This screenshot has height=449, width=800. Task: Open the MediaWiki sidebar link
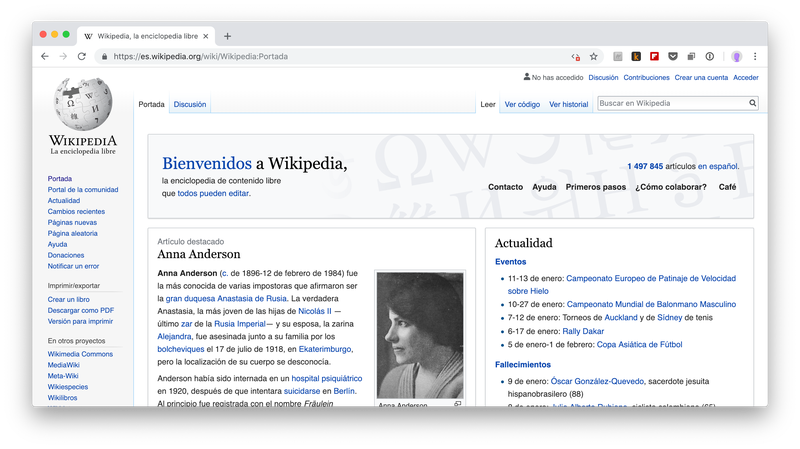(63, 365)
